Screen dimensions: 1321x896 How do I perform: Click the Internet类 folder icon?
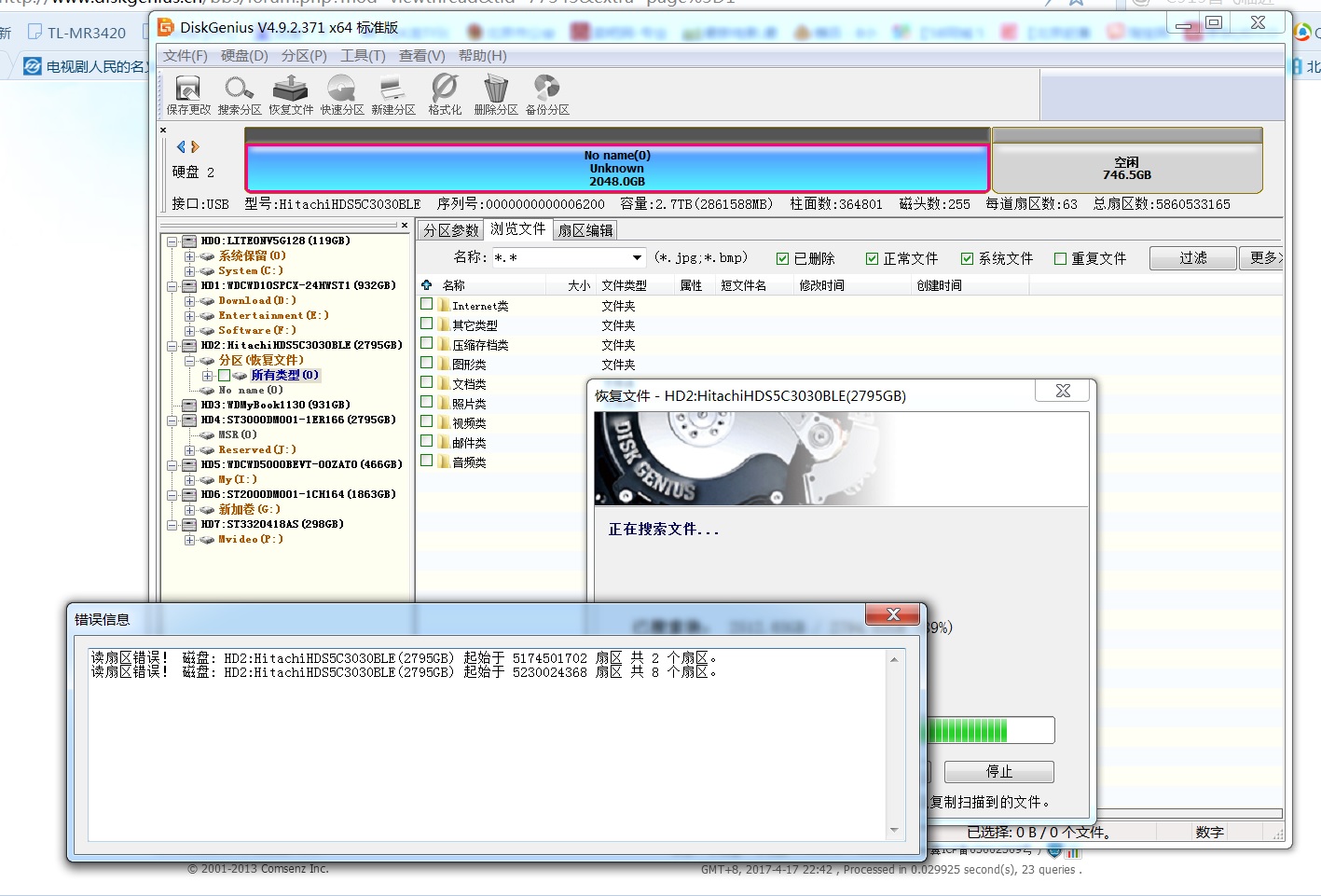[445, 305]
